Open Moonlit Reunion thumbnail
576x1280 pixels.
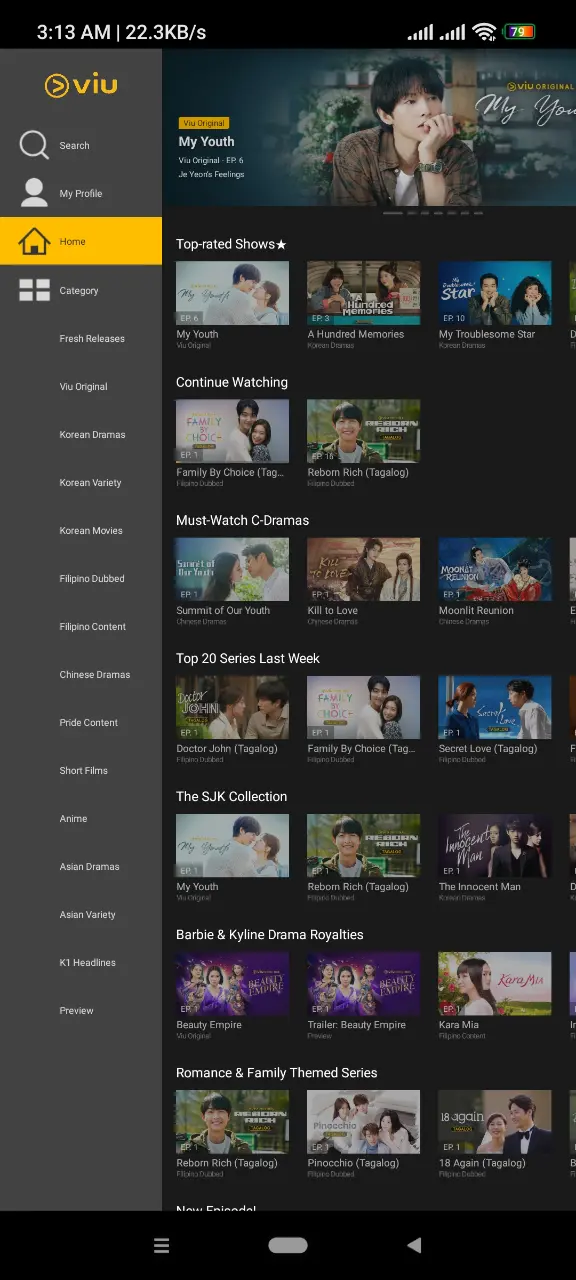[x=495, y=569]
